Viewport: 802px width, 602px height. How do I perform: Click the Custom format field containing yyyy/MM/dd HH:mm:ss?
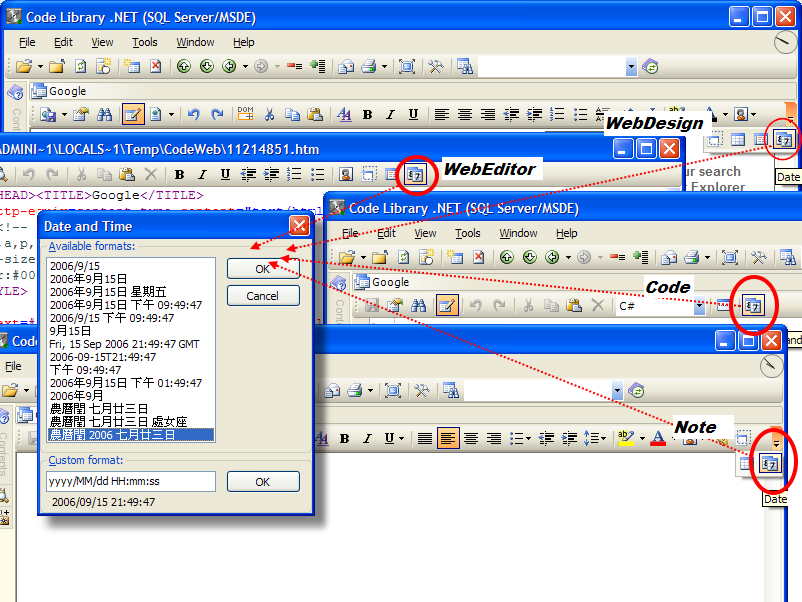[x=131, y=481]
